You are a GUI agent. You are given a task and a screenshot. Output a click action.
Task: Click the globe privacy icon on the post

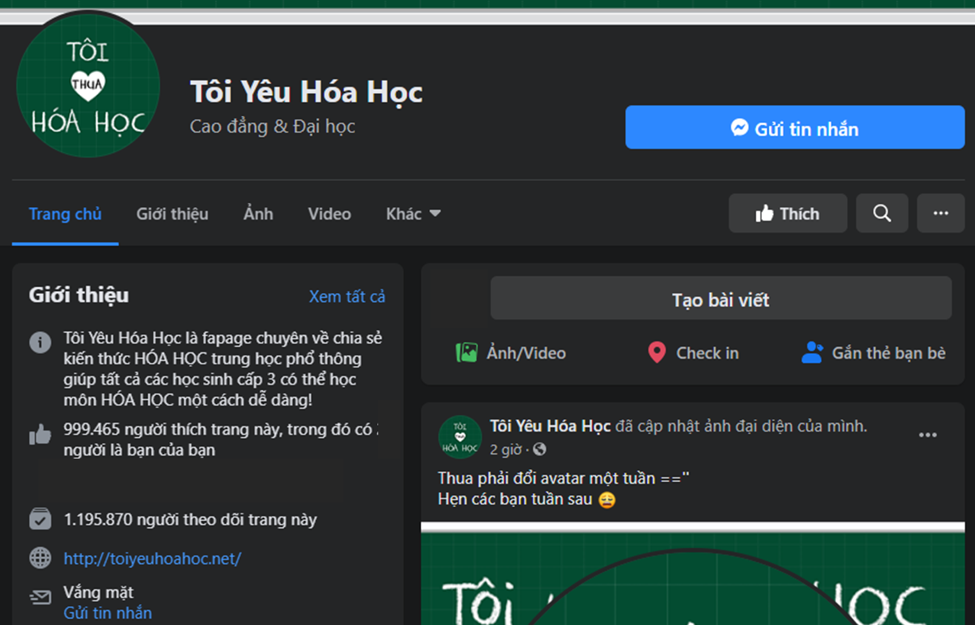(x=540, y=449)
